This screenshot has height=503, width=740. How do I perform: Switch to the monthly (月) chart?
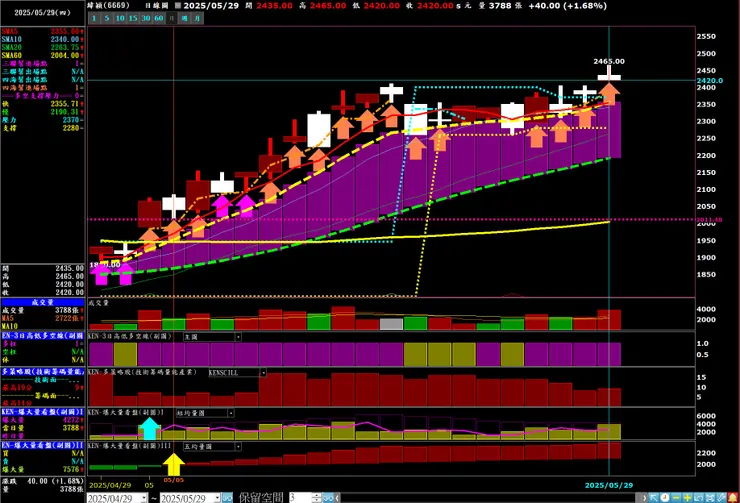pyautogui.click(x=197, y=18)
